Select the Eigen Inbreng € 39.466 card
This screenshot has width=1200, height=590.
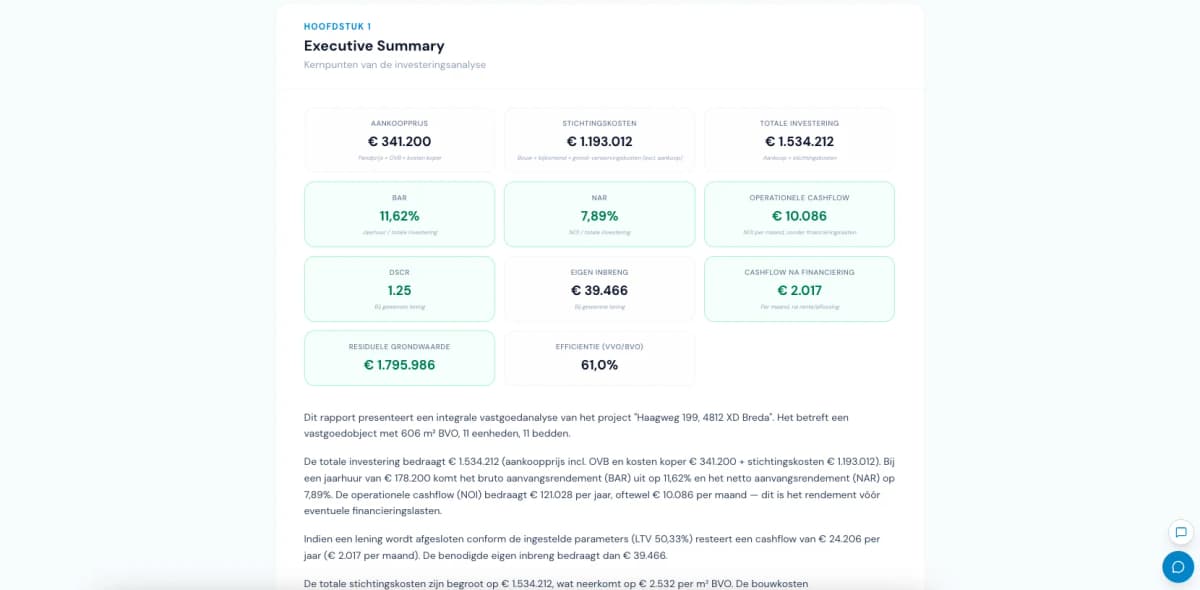(x=599, y=289)
